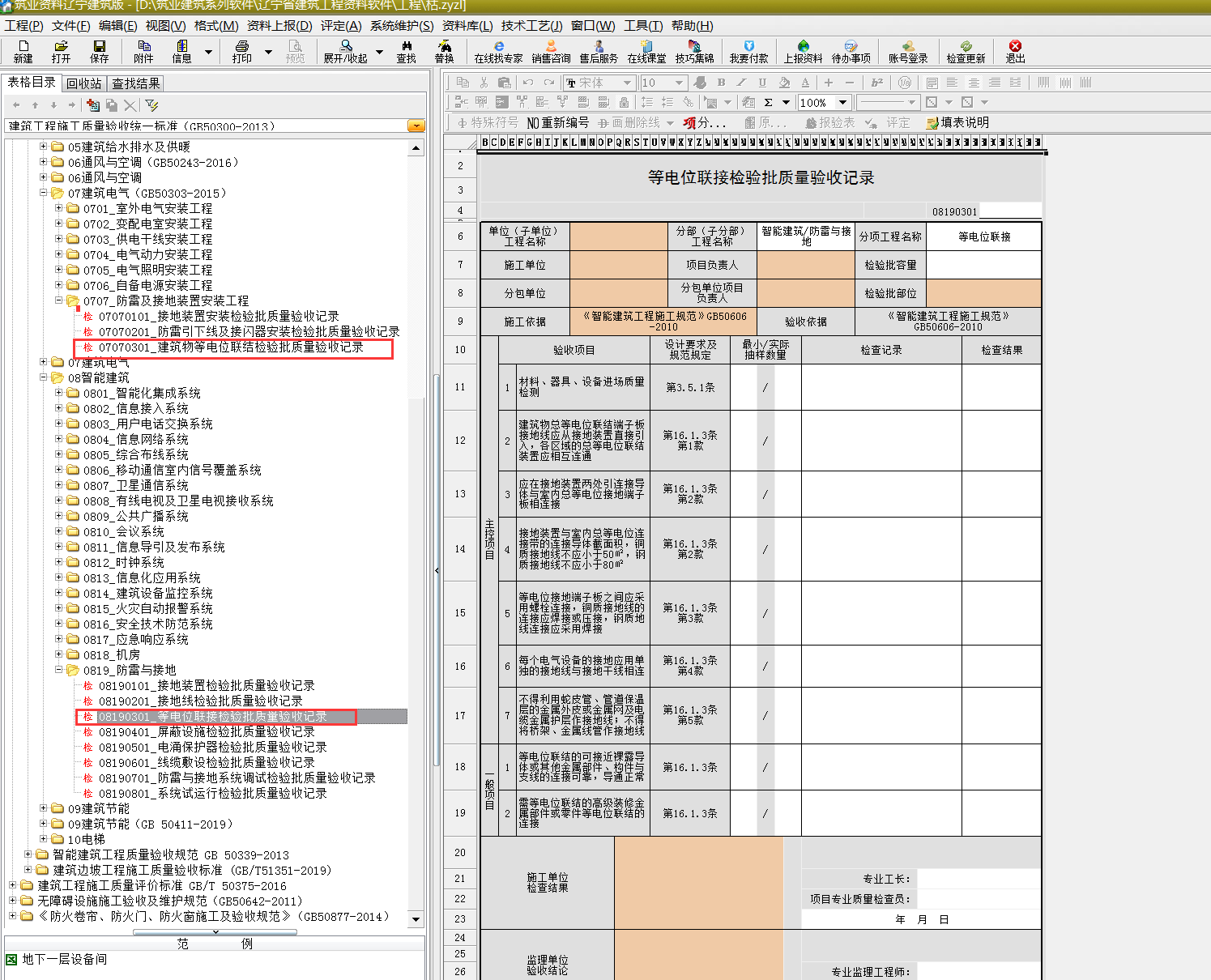This screenshot has width=1211, height=980.
Task: Click the Σ sum formula icon
Action: (768, 102)
